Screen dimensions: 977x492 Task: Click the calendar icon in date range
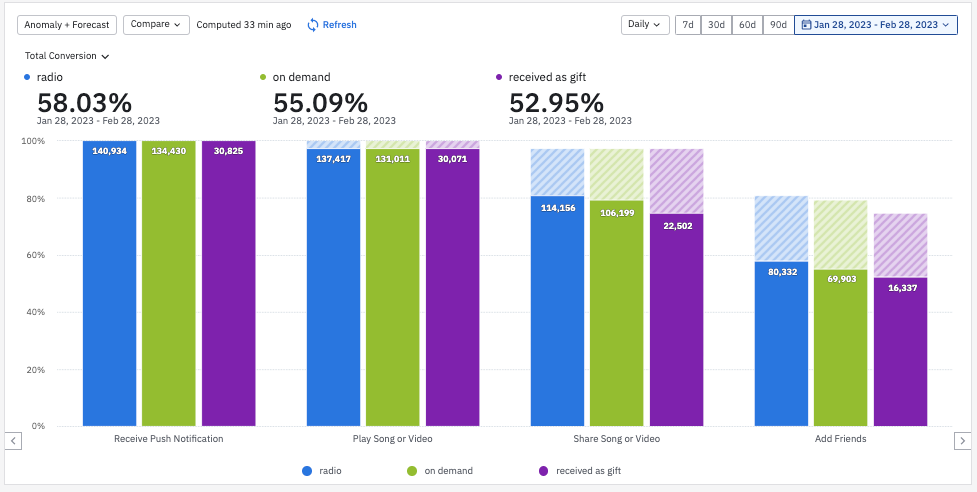806,25
